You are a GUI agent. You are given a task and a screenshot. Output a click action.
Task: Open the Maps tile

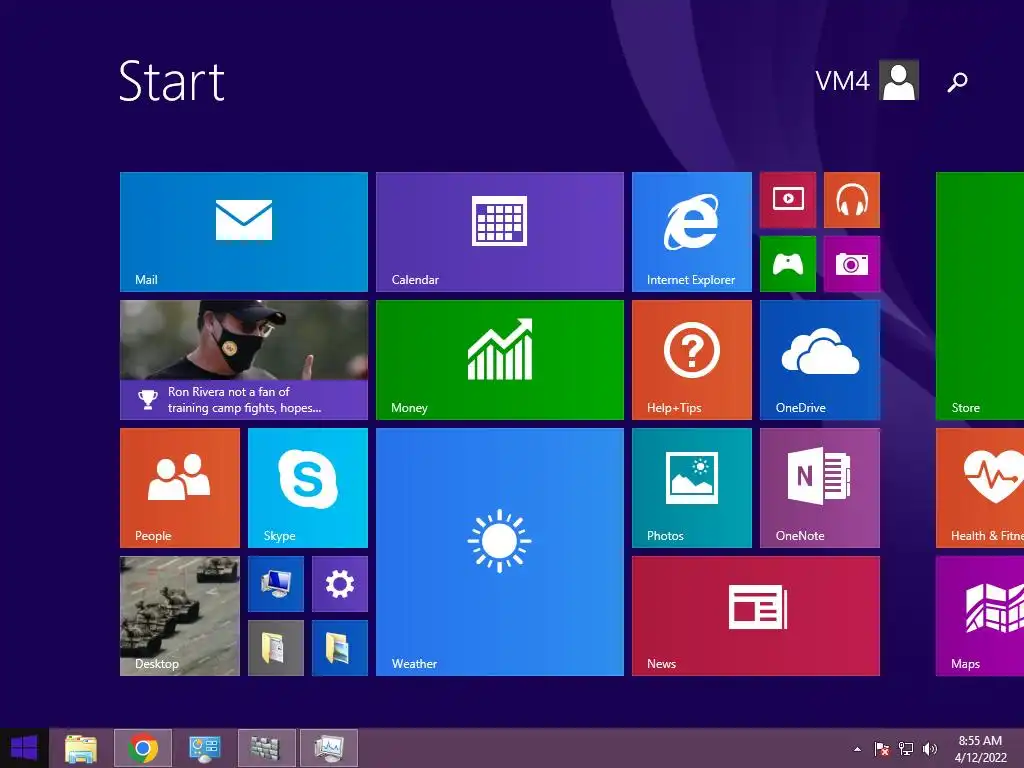(980, 616)
